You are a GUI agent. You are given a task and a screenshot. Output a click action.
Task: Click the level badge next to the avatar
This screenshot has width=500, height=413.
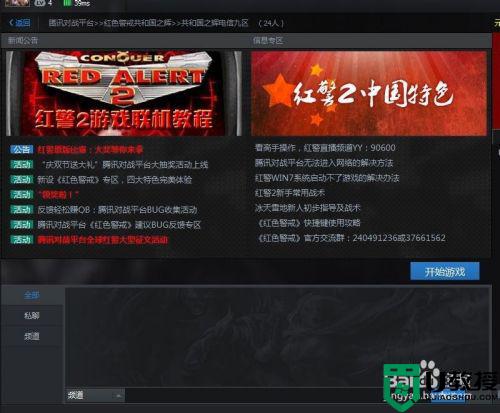point(40,3)
